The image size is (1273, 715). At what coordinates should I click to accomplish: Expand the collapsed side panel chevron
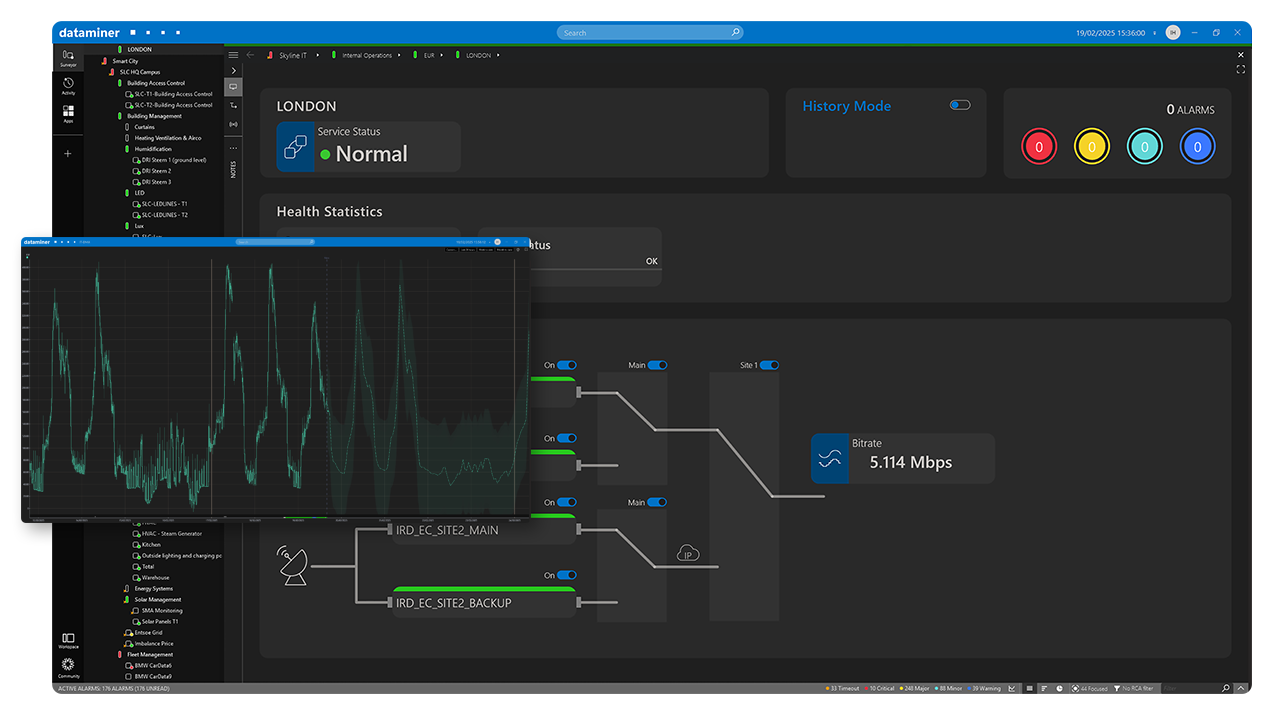[x=233, y=71]
